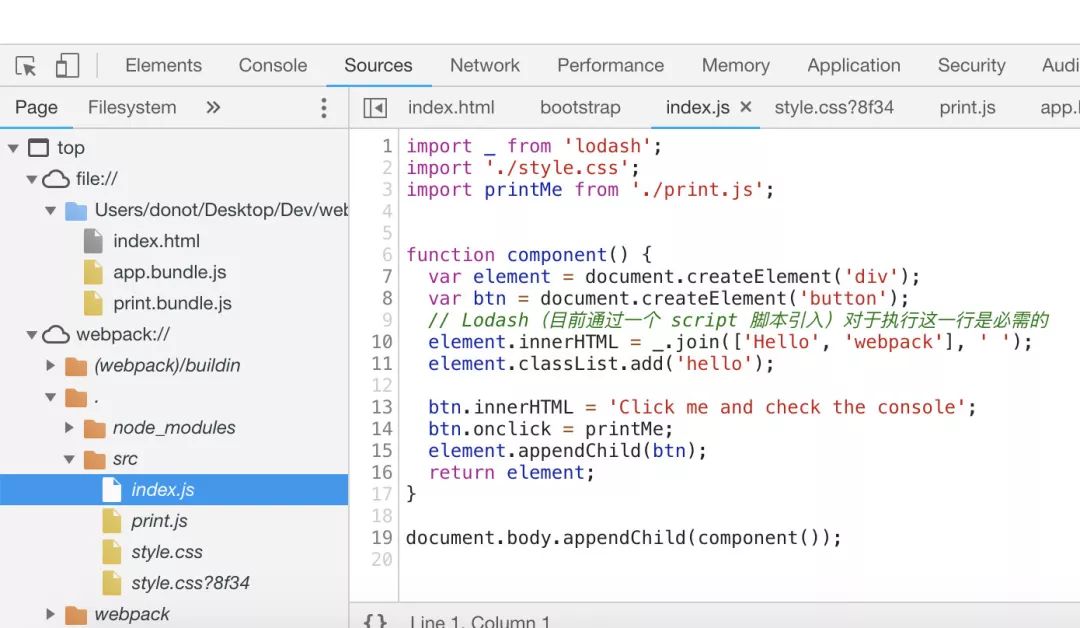The width and height of the screenshot is (1080, 628).
Task: Open the bootstrap editor tab
Action: [x=580, y=107]
